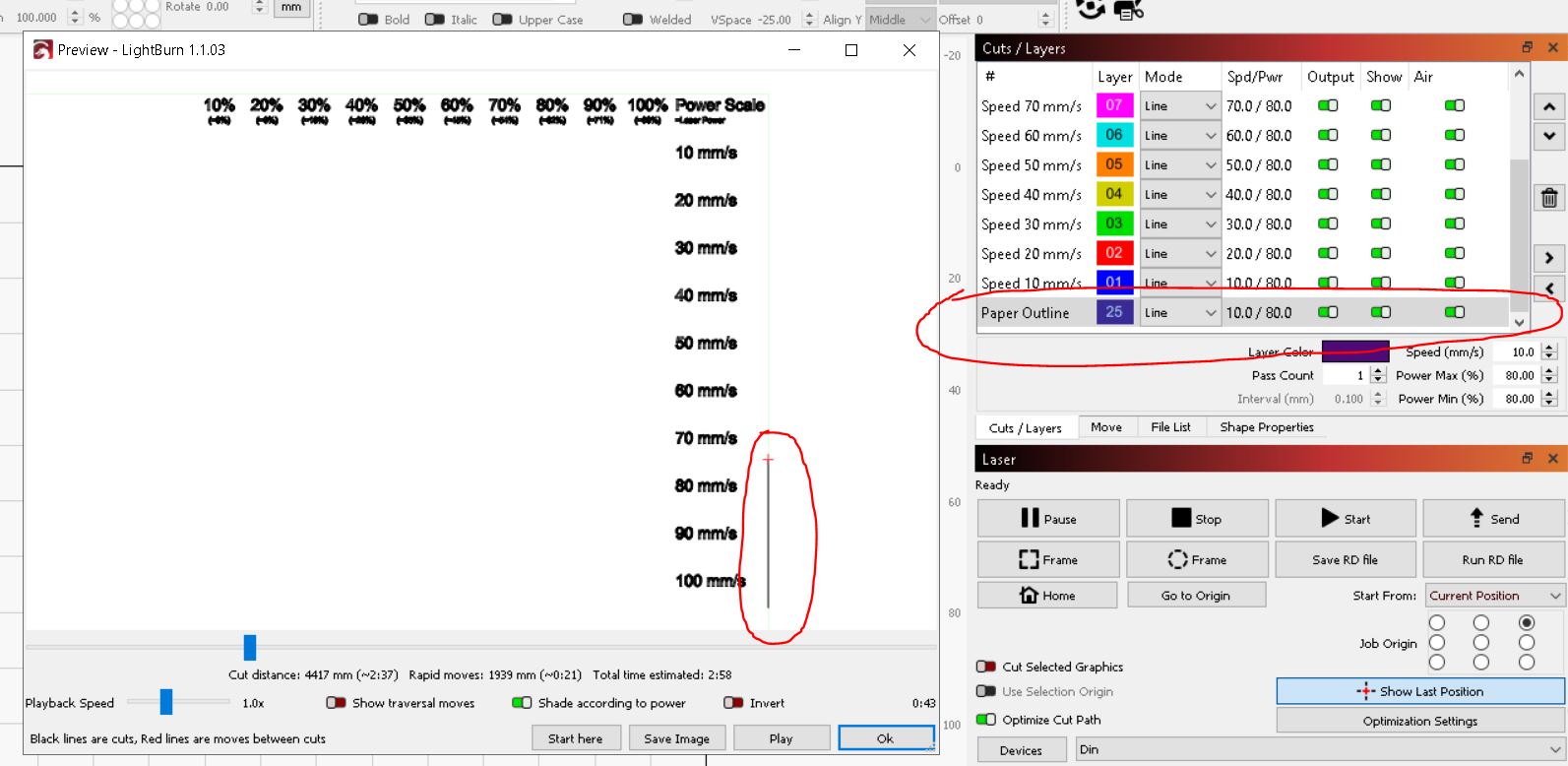
Task: Switch to the File List tab
Action: [x=1170, y=427]
